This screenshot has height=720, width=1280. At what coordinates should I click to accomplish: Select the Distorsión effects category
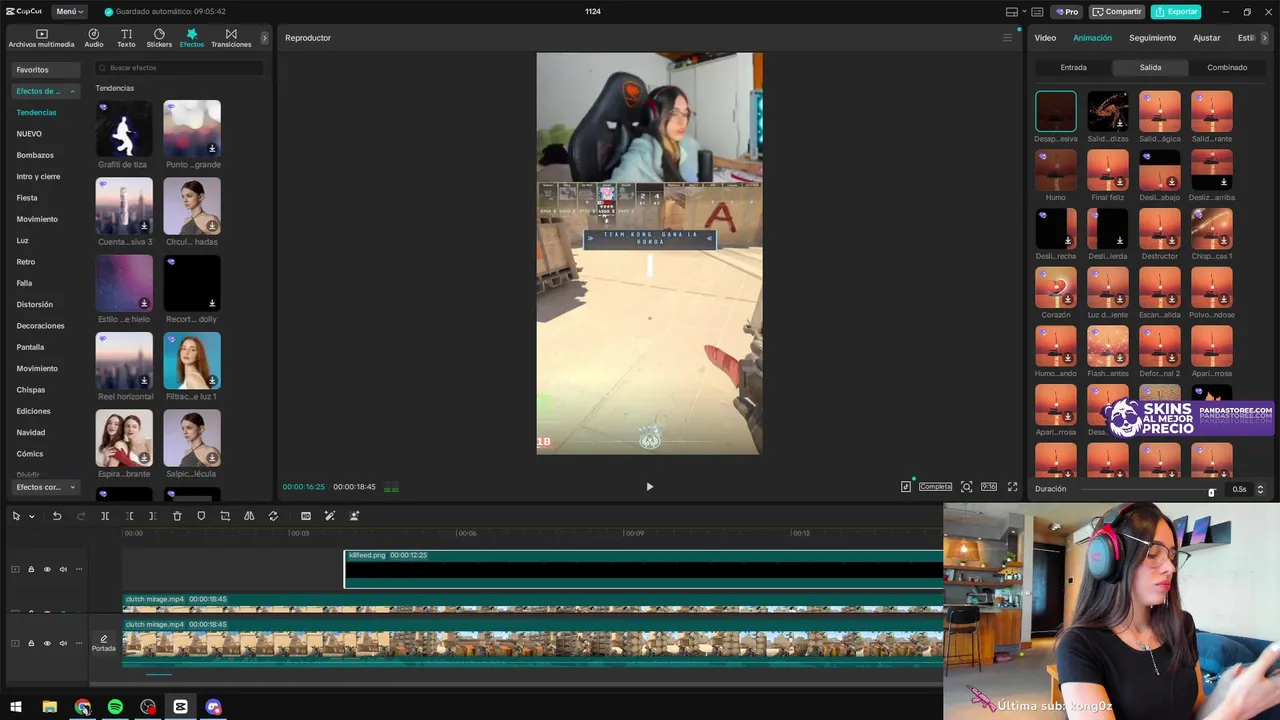coord(35,304)
